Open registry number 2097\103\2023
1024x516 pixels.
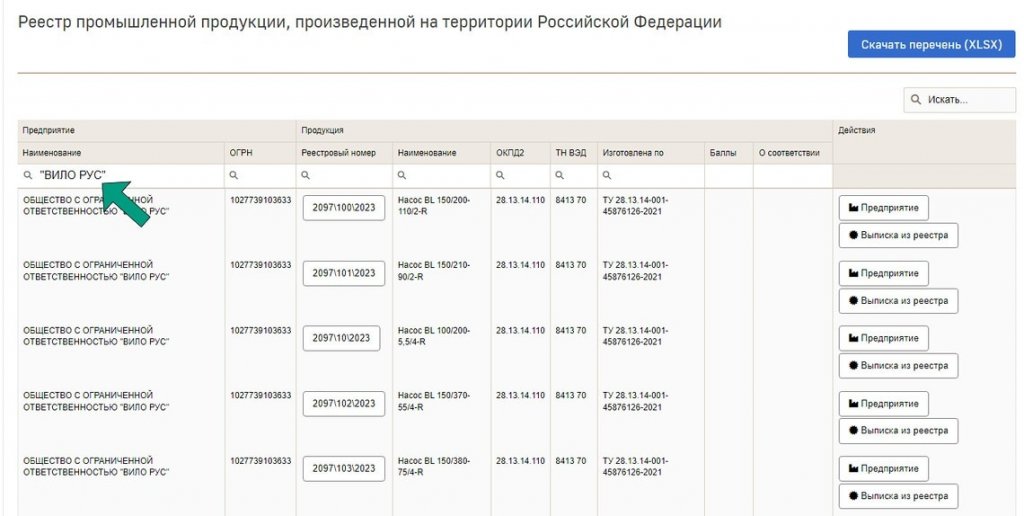click(344, 468)
